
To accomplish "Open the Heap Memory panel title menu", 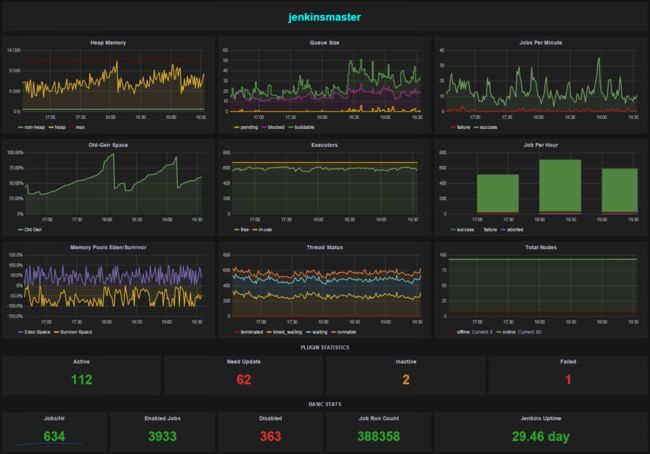I will pos(108,43).
